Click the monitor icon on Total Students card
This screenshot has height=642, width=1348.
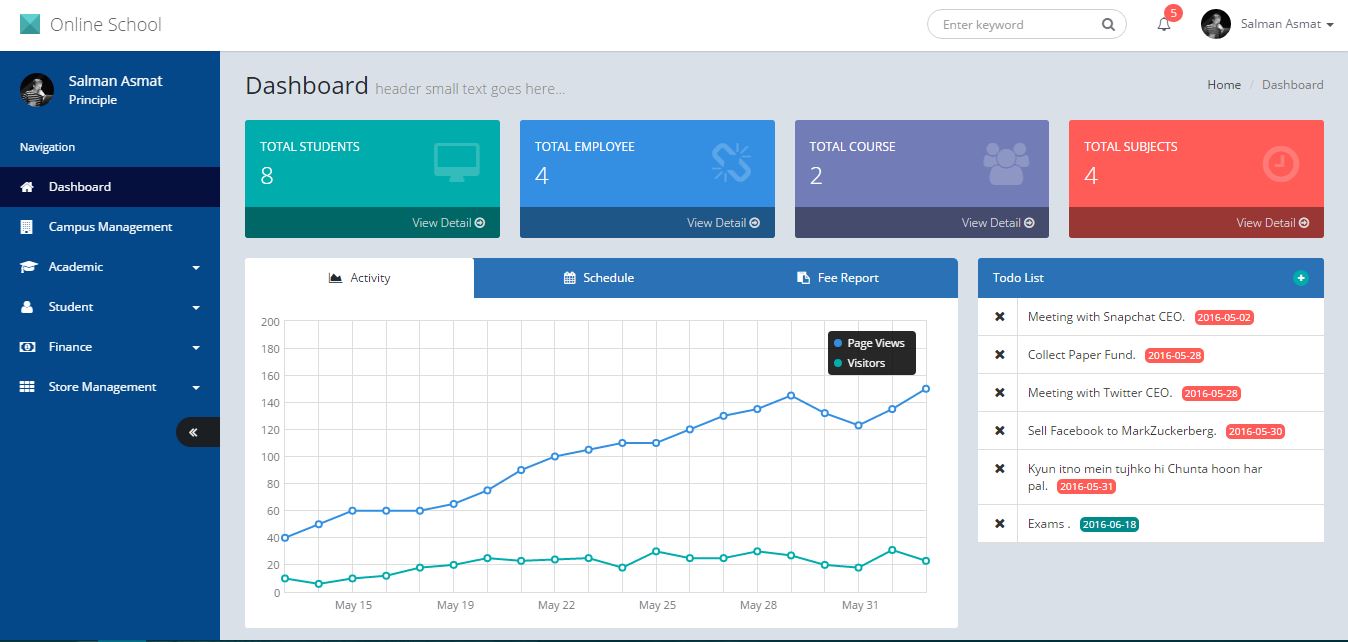(456, 162)
